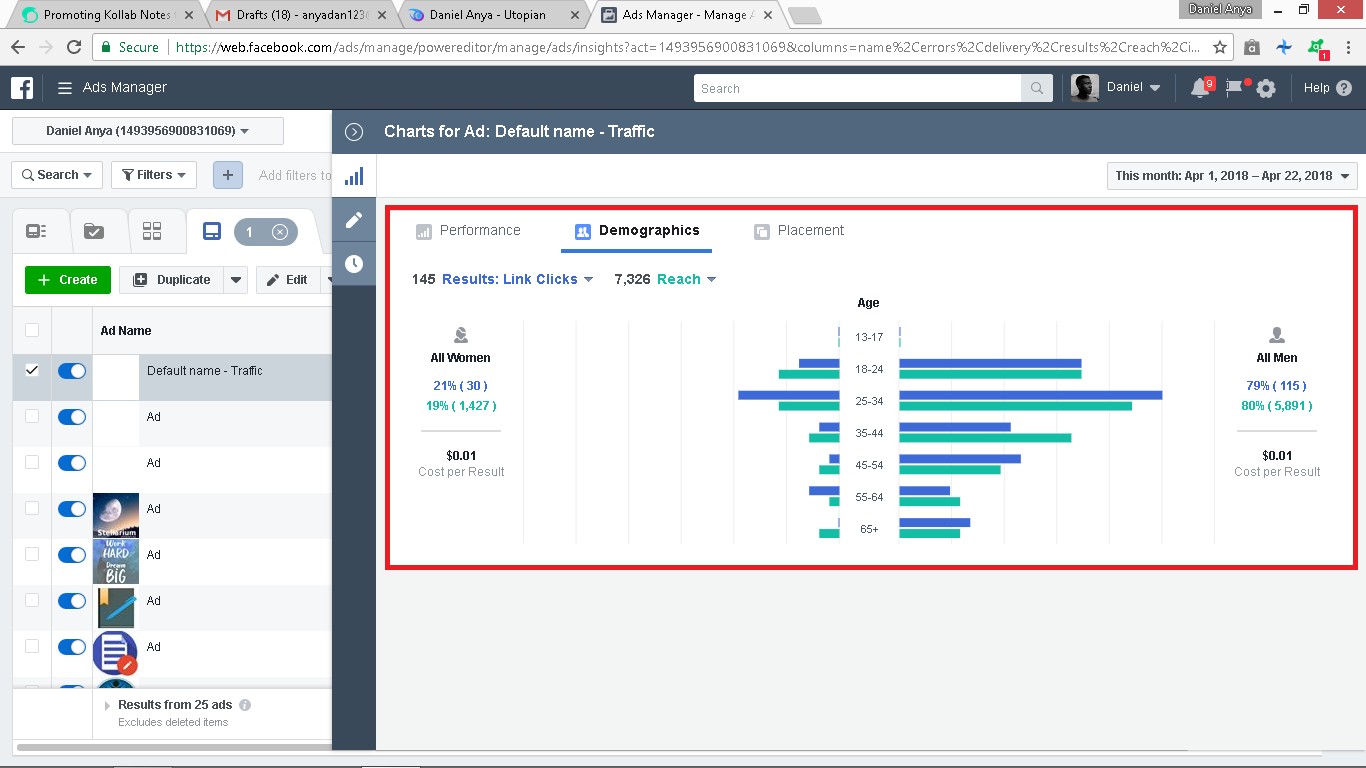Click the blue pinwheel extension icon
1366x768 pixels.
click(x=1285, y=47)
